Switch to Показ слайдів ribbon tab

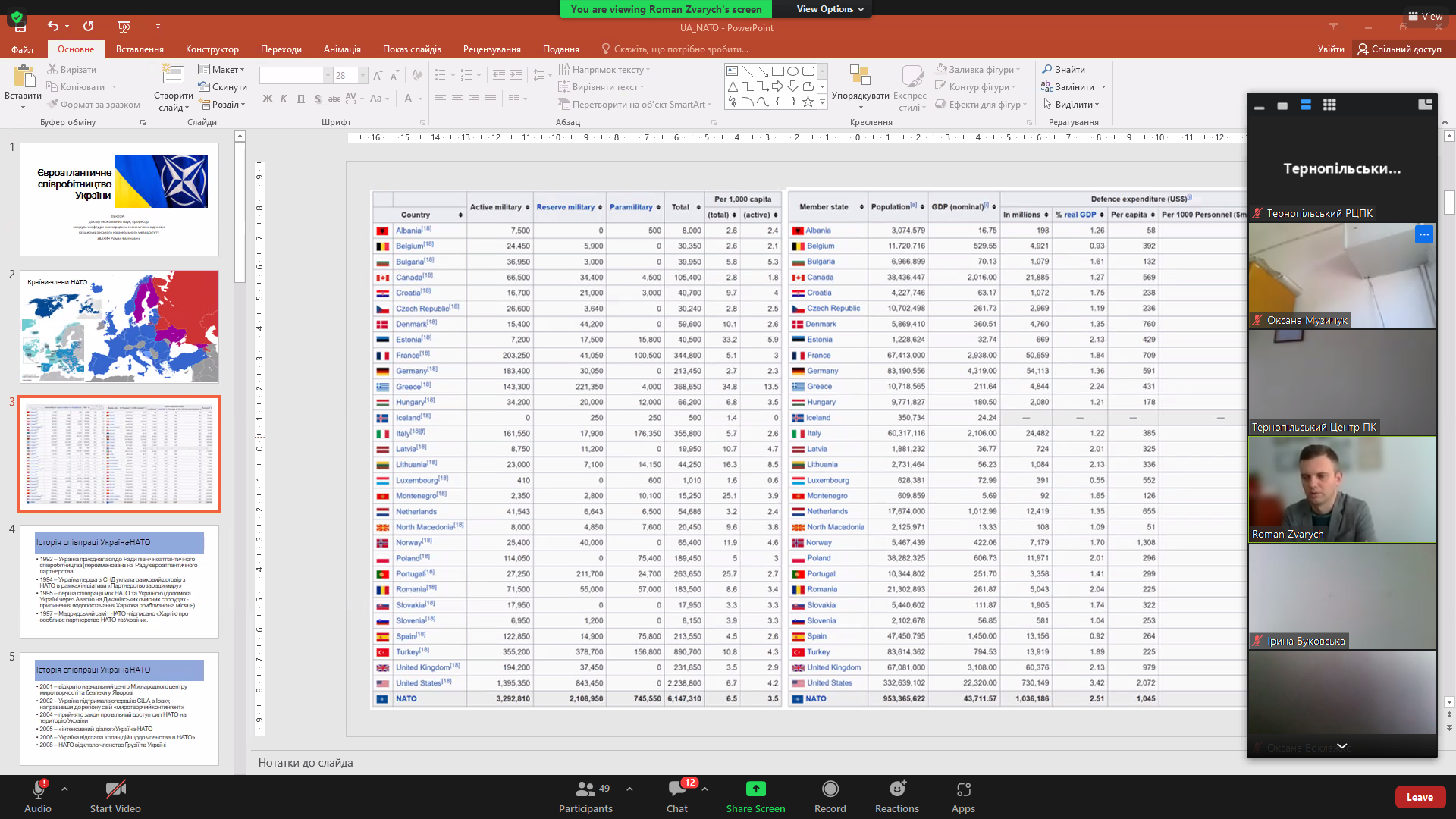tap(412, 49)
